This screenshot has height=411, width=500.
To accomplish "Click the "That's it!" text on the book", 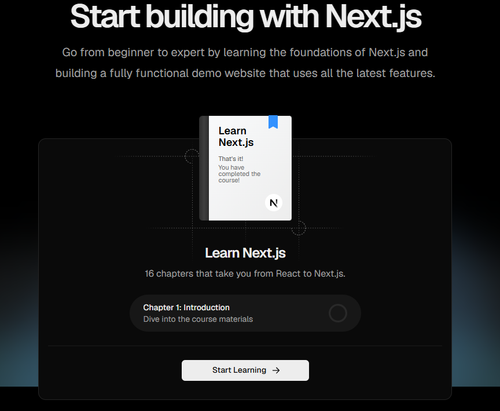I will coord(231,159).
